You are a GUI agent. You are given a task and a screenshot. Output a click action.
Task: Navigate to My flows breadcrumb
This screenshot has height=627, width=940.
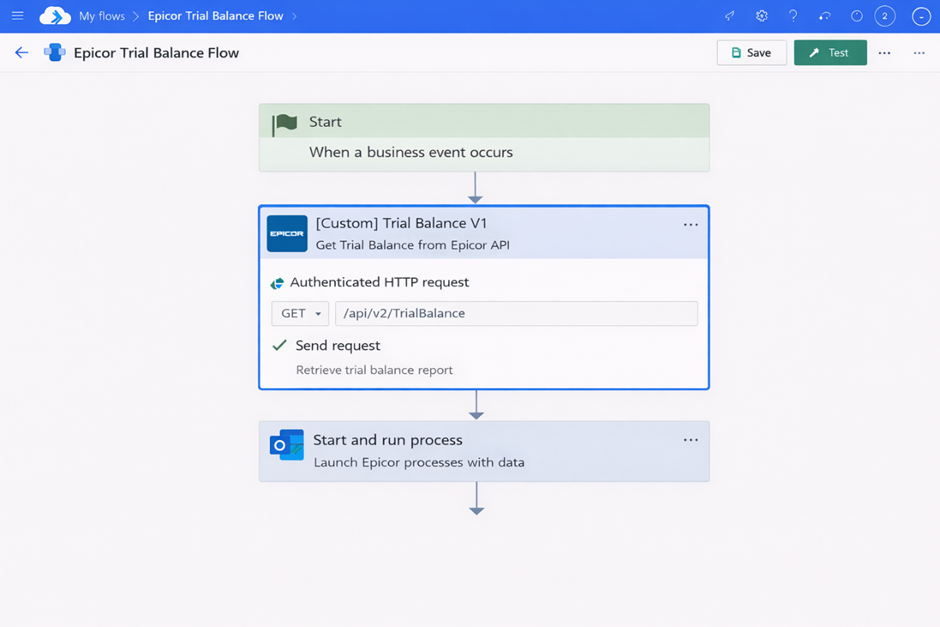pos(102,16)
